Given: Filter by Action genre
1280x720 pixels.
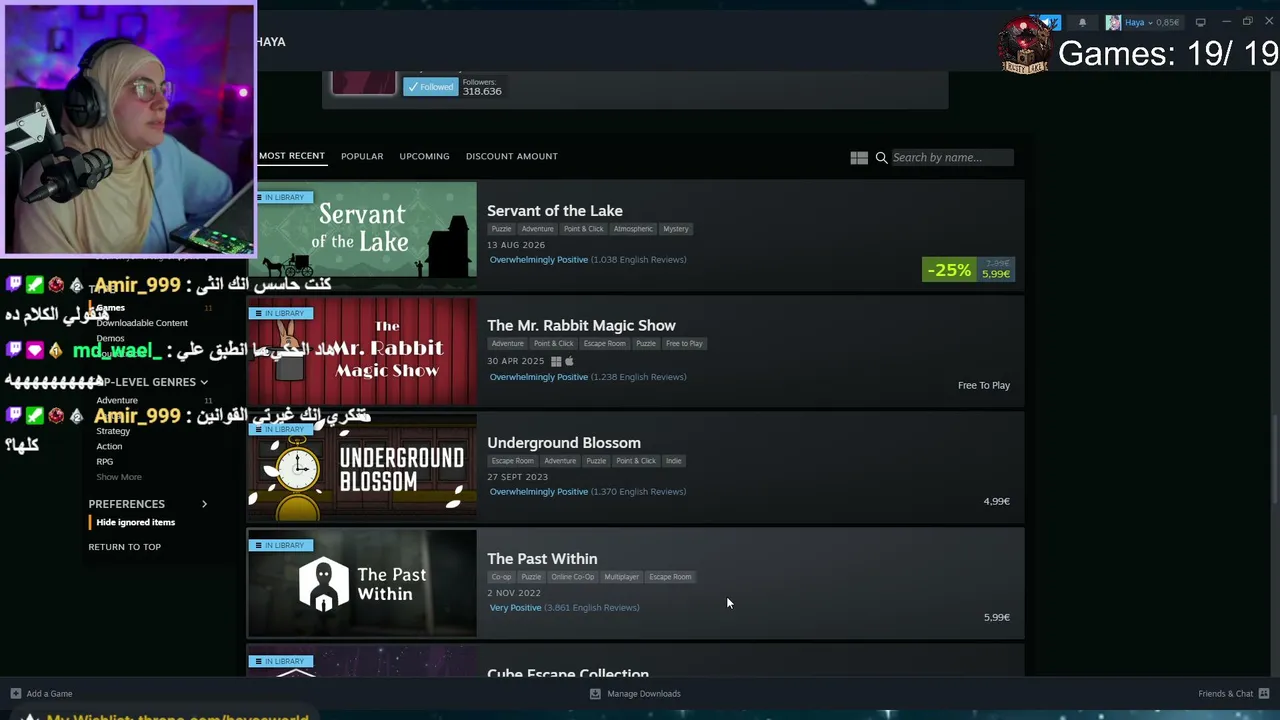Looking at the screenshot, I should [109, 446].
